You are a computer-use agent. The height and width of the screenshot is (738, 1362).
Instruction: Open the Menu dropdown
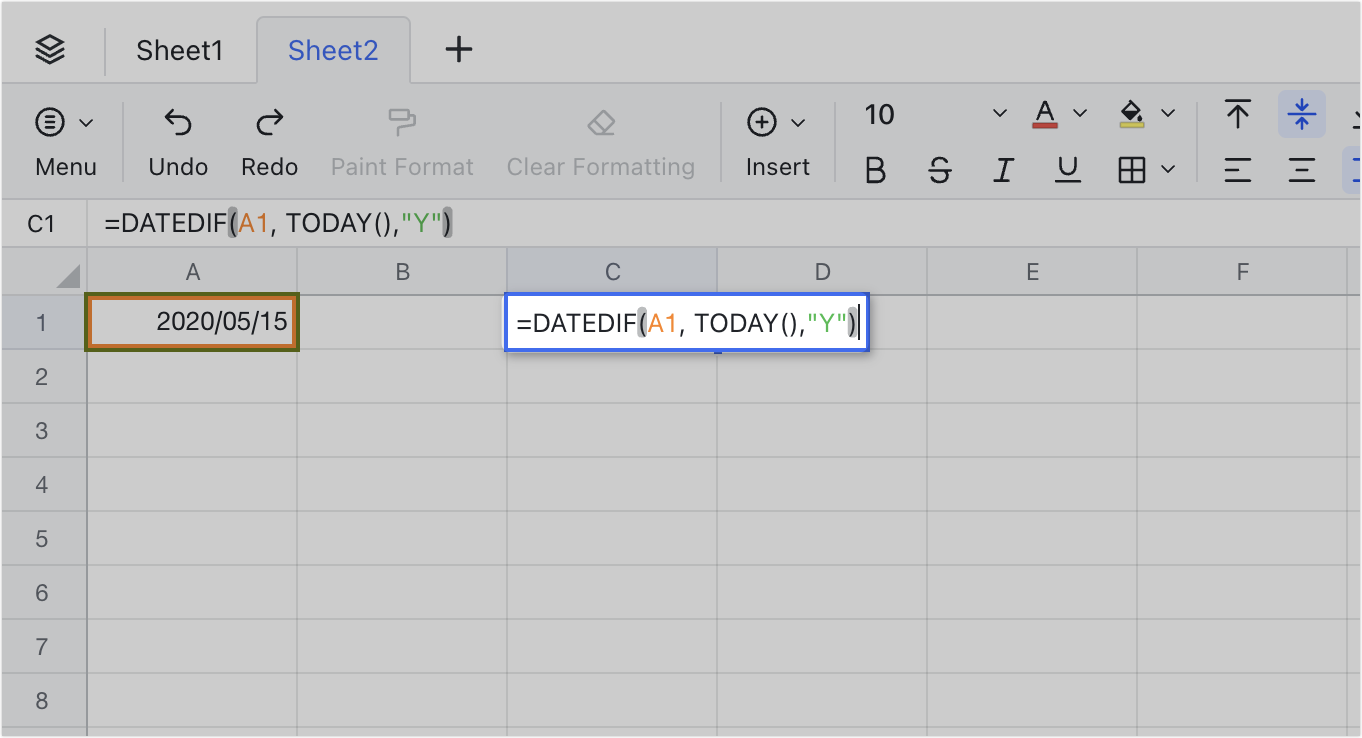[x=64, y=140]
